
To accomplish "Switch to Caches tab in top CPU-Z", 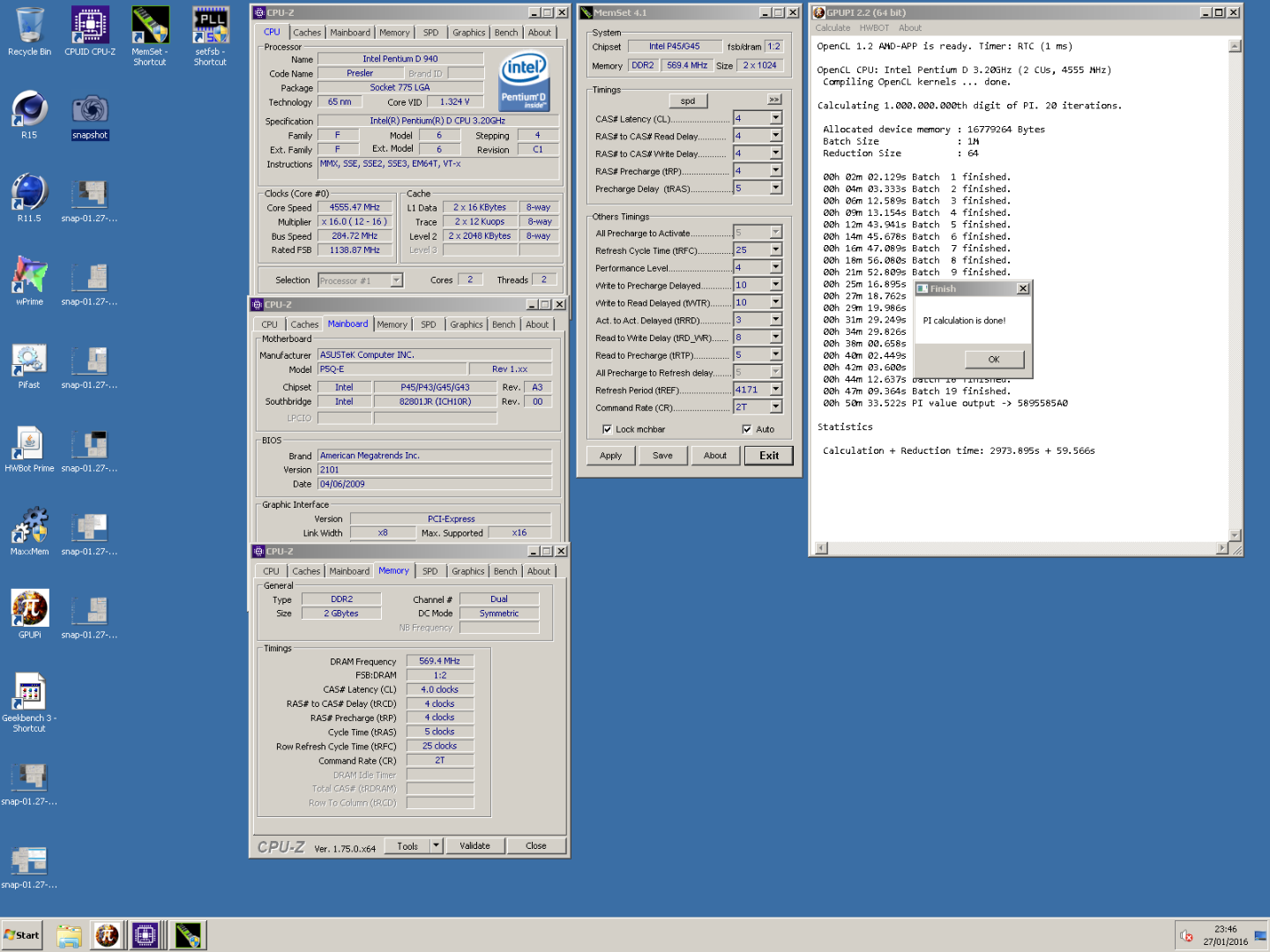I will (307, 33).
